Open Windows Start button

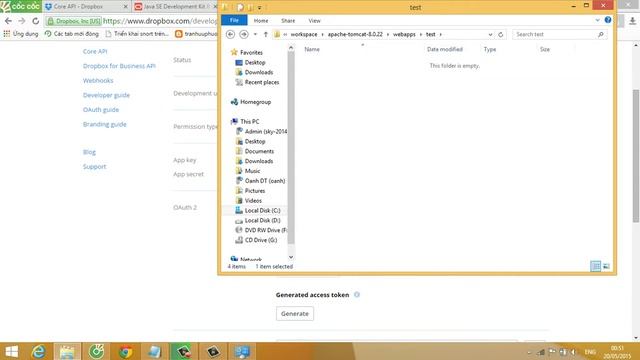[11, 351]
